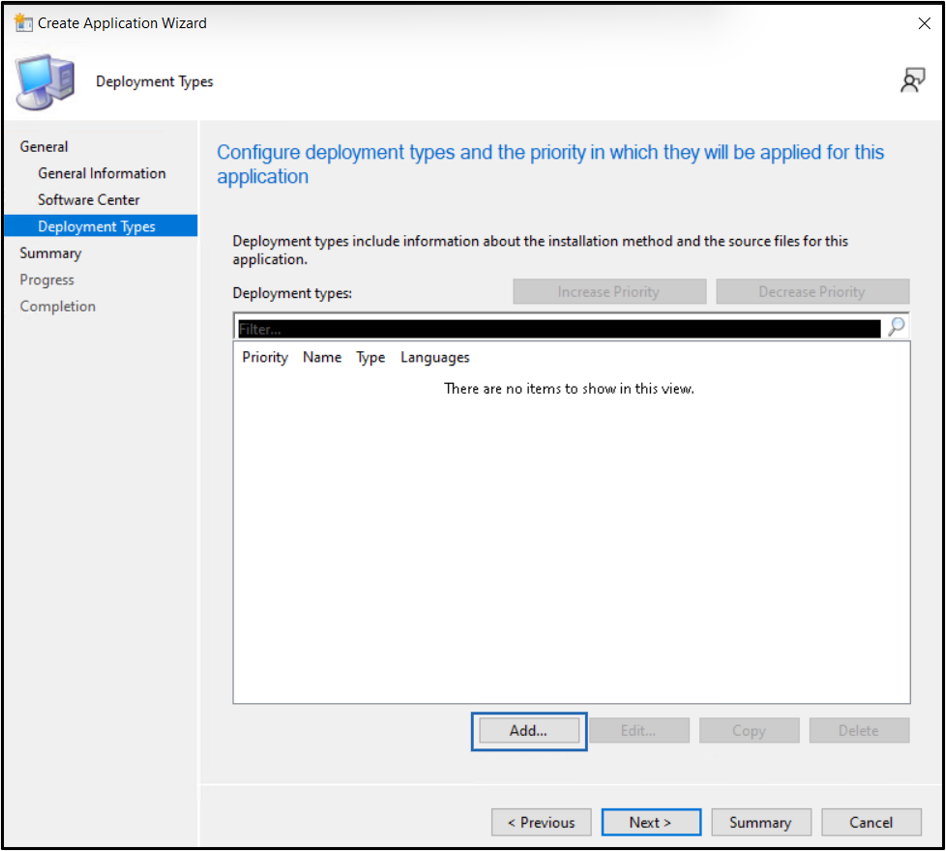This screenshot has height=851, width=946.
Task: Go back with the Previous button
Action: 541,823
